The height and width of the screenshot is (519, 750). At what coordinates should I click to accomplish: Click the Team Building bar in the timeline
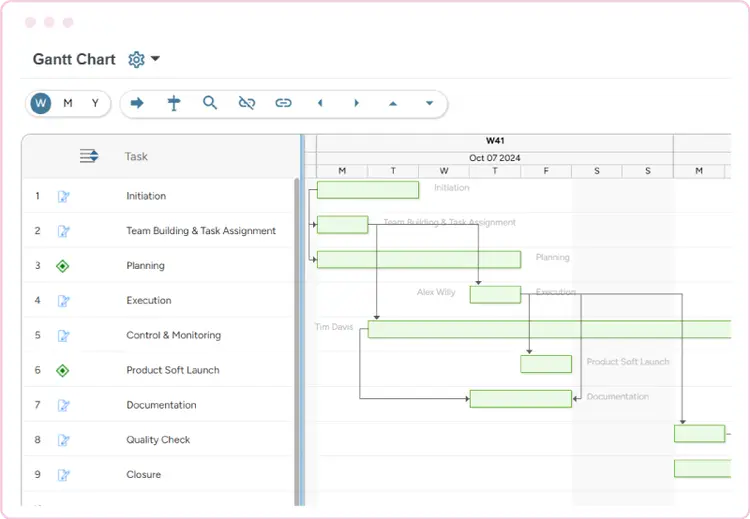click(342, 225)
